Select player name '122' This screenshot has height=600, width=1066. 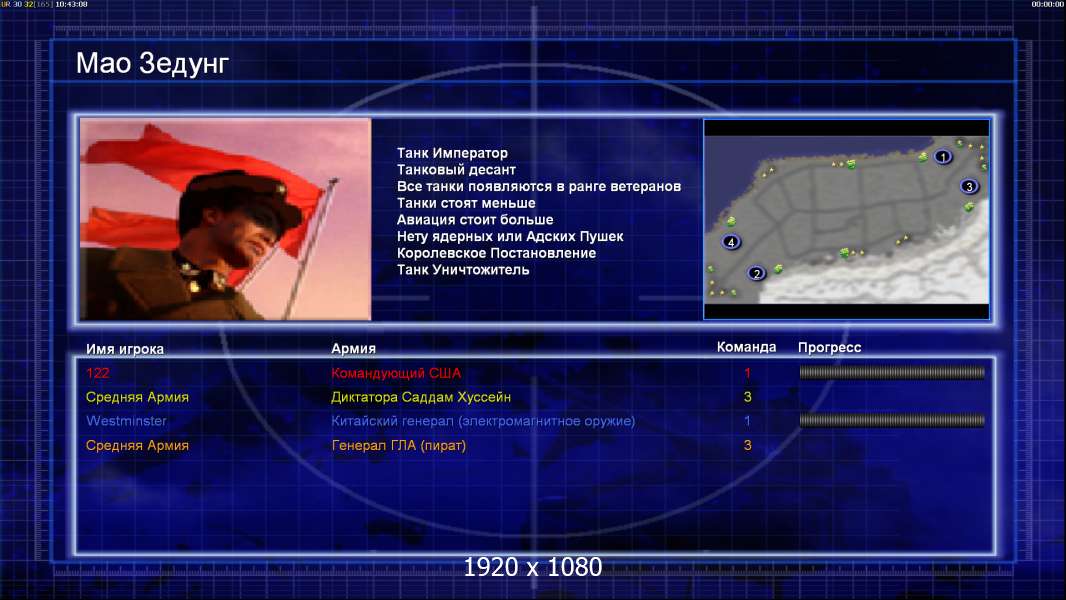[x=97, y=372]
